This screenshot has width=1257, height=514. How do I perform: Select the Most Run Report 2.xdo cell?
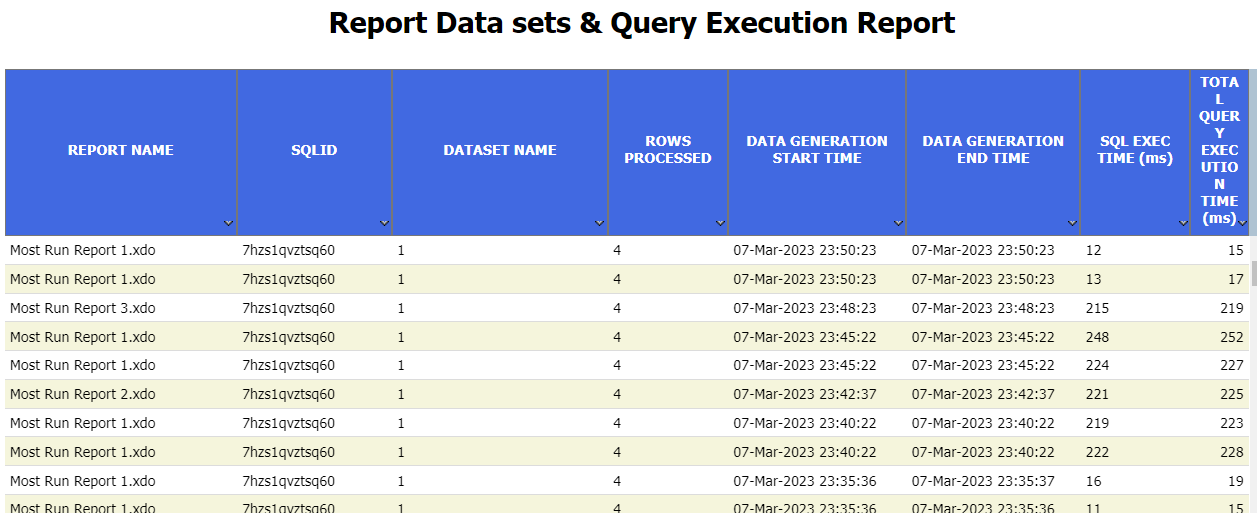pos(83,394)
